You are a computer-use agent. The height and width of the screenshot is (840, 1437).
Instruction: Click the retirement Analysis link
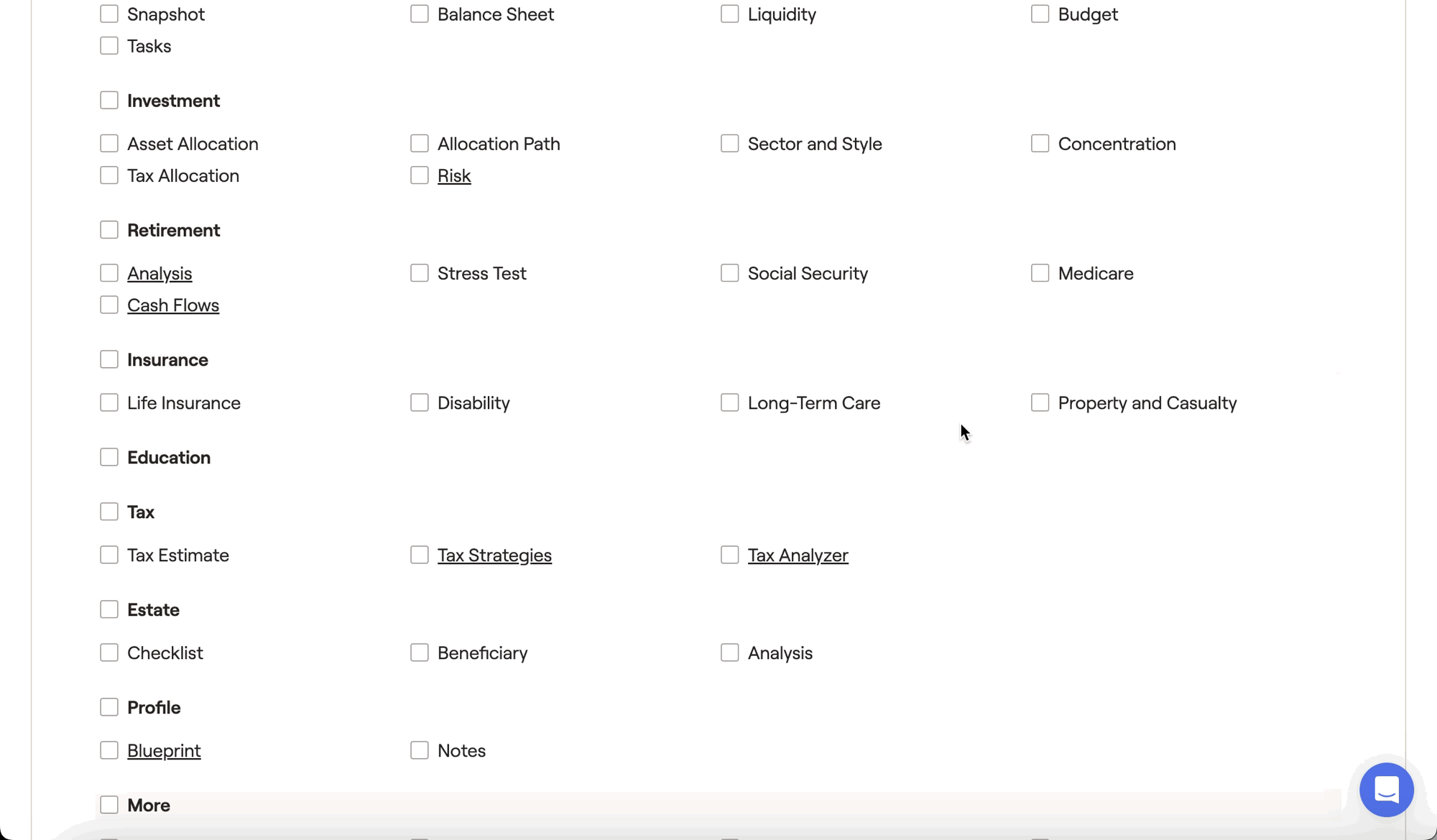tap(160, 273)
